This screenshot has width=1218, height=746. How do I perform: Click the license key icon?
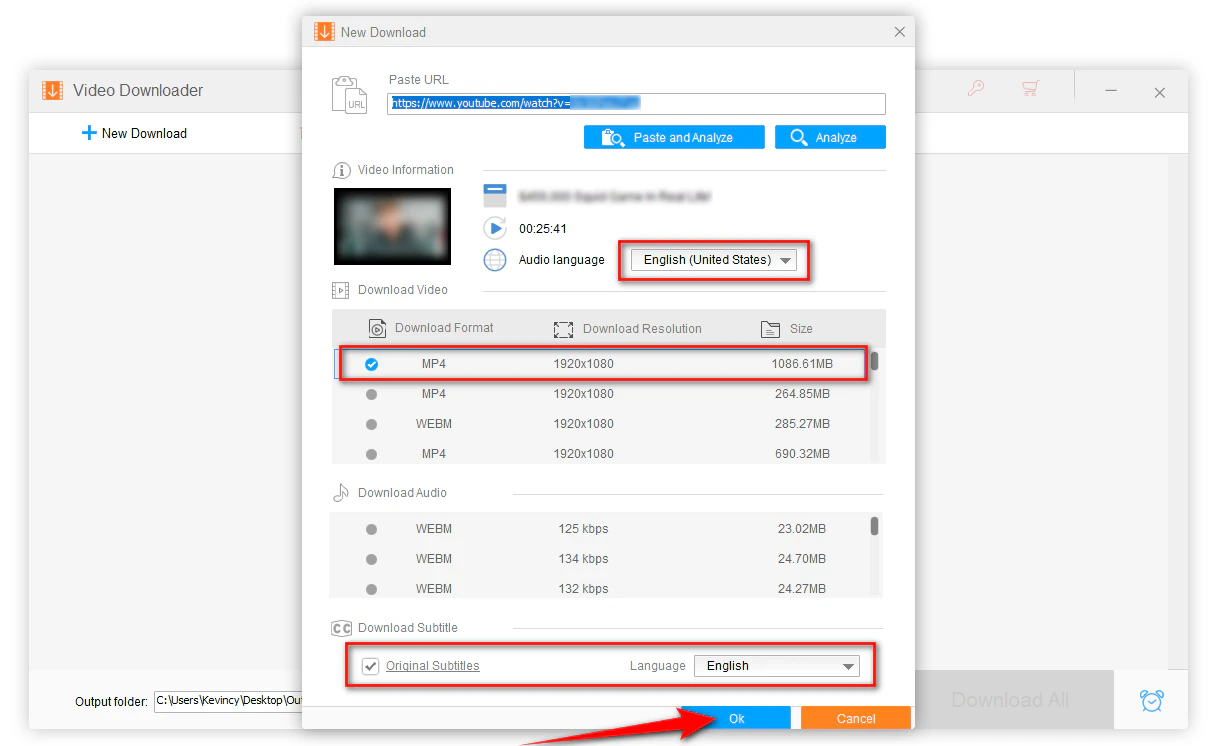pos(976,89)
